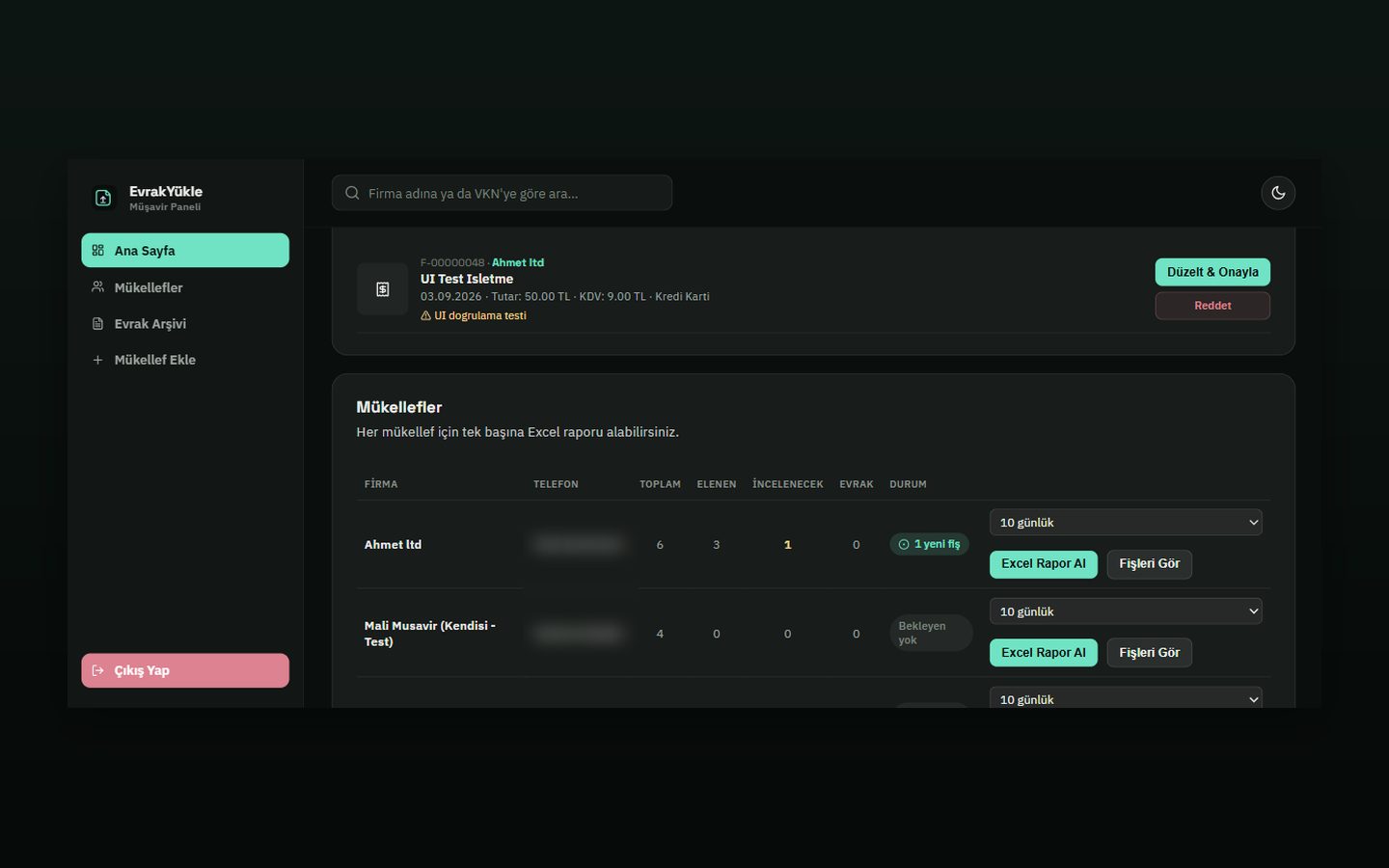Click Excel Rapor Al for Mali Musavir

tap(1044, 653)
